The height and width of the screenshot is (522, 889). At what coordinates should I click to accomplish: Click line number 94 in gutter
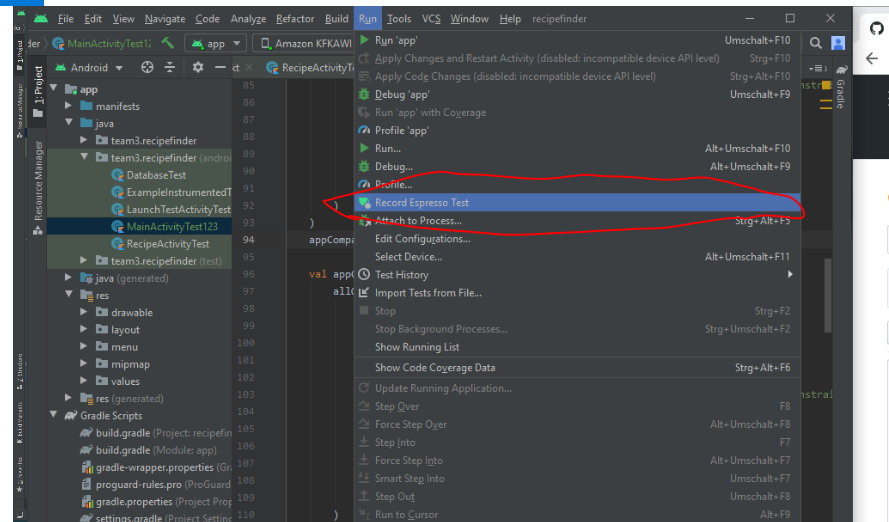pos(249,239)
